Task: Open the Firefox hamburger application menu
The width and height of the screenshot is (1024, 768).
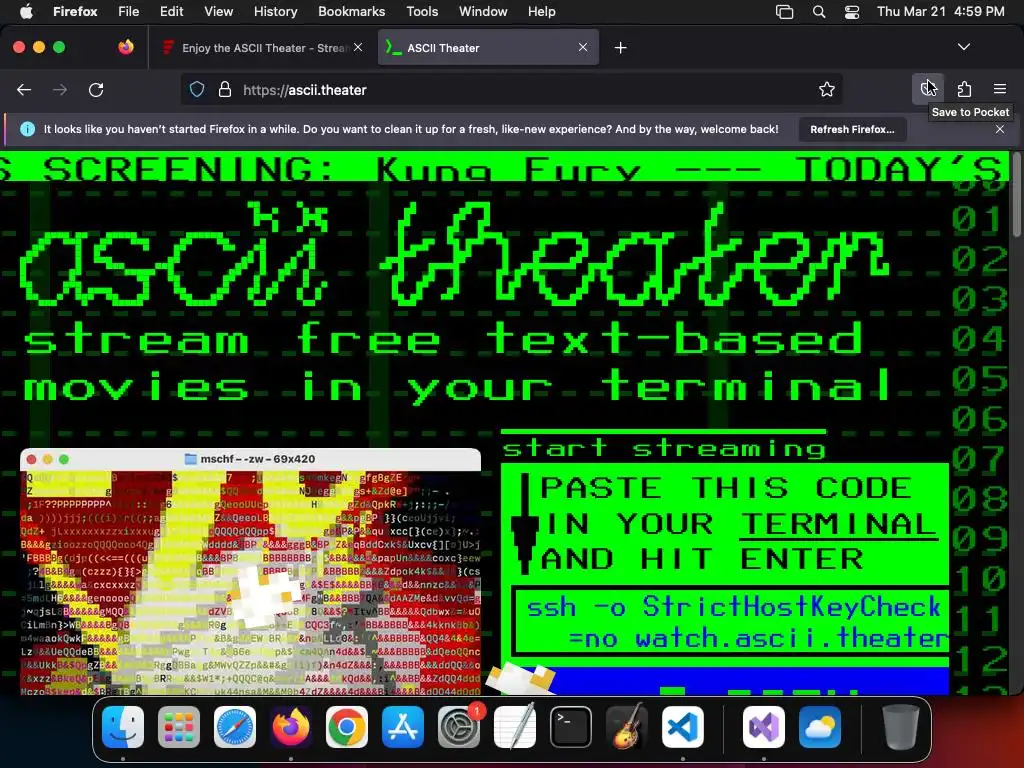Action: coord(1000,89)
